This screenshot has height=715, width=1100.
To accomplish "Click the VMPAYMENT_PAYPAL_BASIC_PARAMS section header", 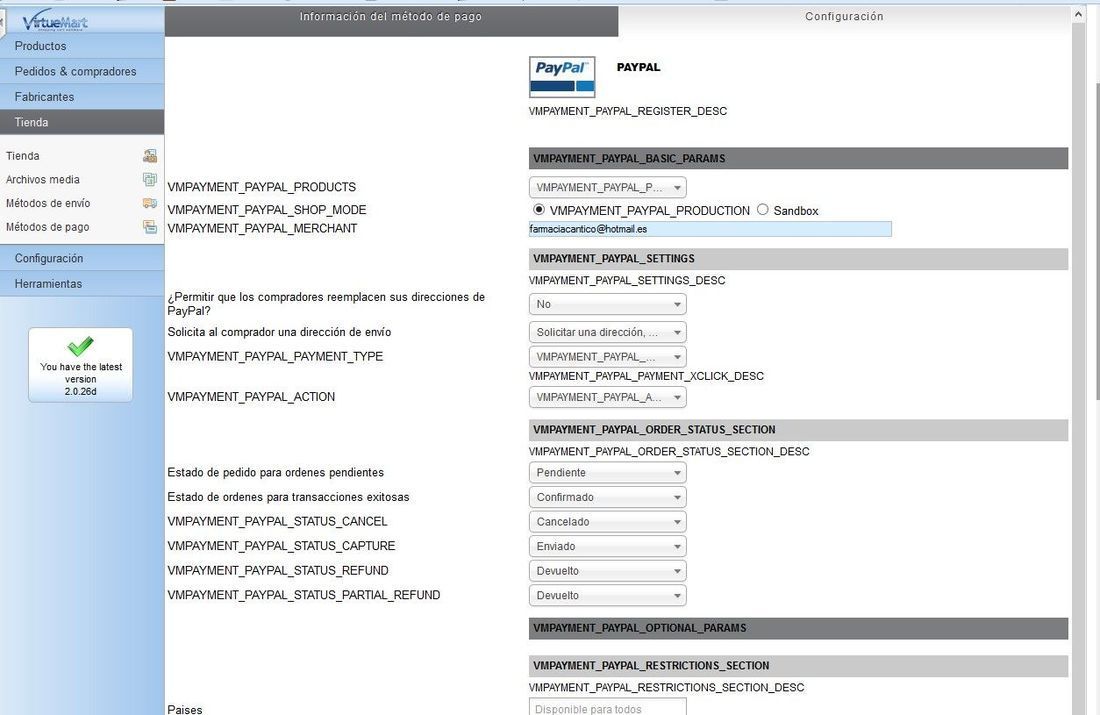I will pyautogui.click(x=798, y=159).
